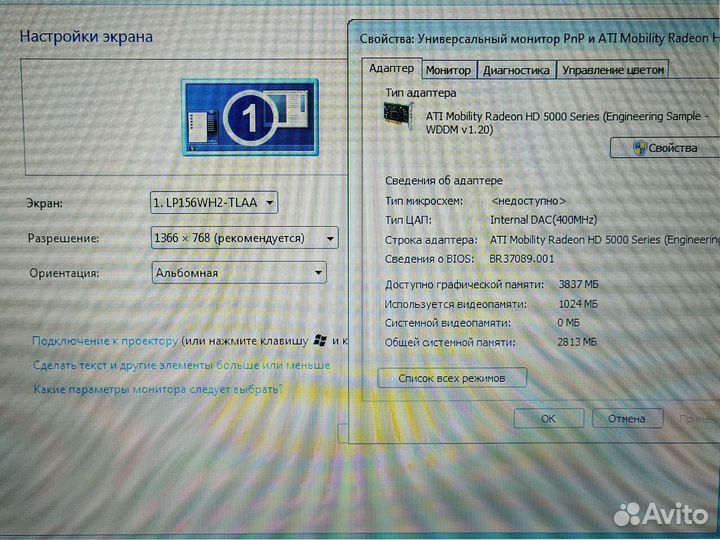Click the Настройки экрана heading

click(x=86, y=37)
